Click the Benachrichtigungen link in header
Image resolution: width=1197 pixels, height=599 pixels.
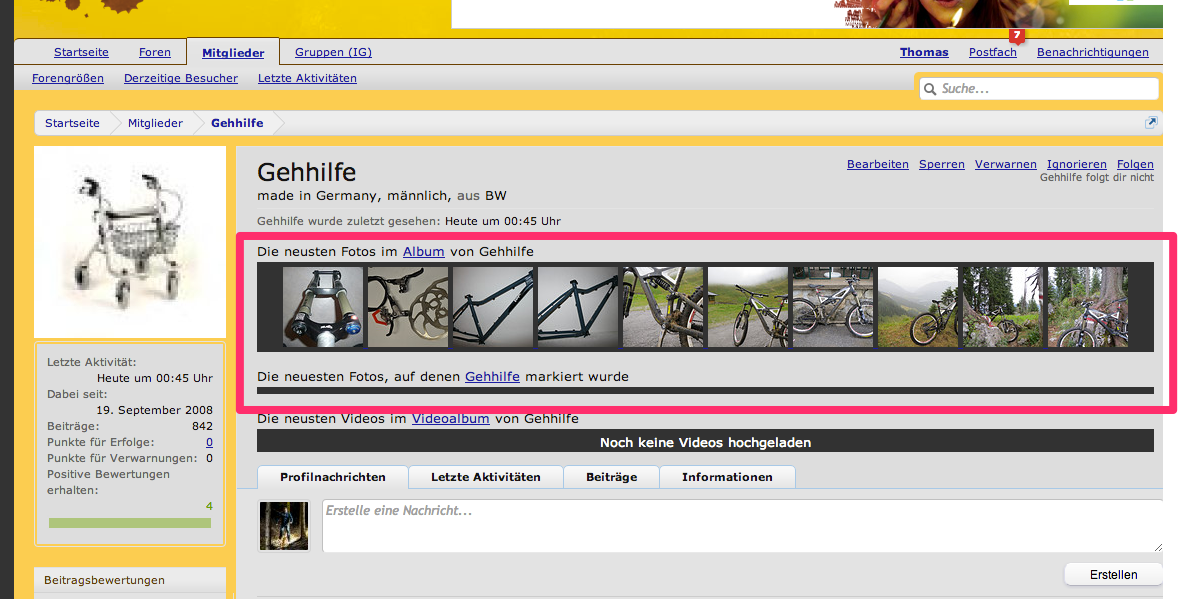point(1092,52)
